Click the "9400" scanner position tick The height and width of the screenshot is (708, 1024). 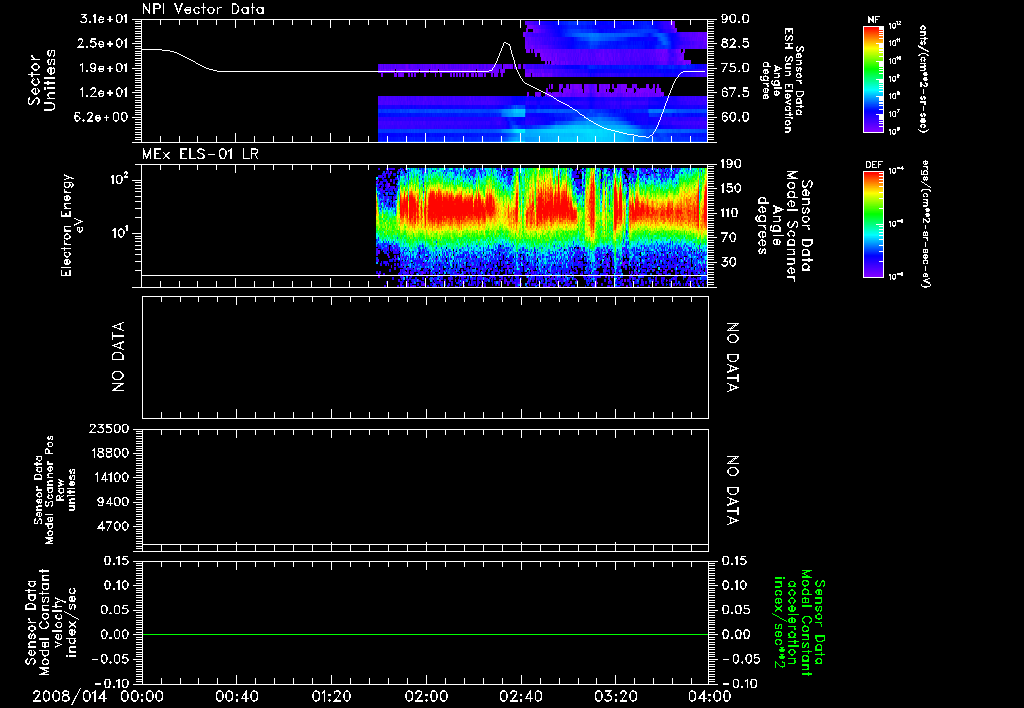pos(112,502)
